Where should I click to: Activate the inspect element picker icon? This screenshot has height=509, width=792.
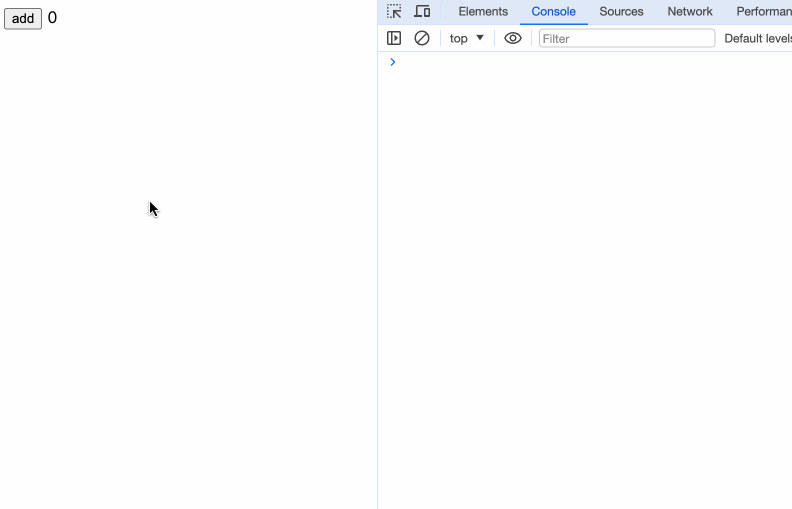pyautogui.click(x=394, y=12)
